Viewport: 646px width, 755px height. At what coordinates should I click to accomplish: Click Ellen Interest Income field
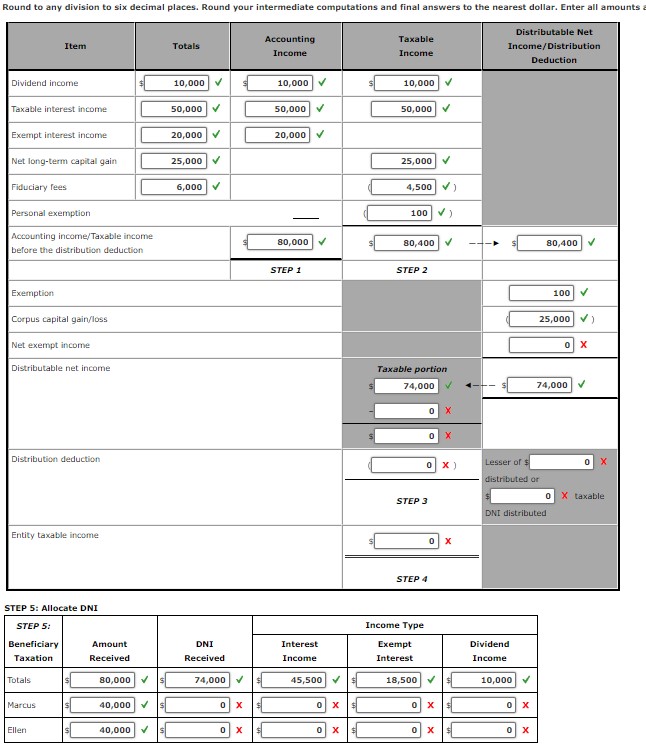[x=294, y=730]
